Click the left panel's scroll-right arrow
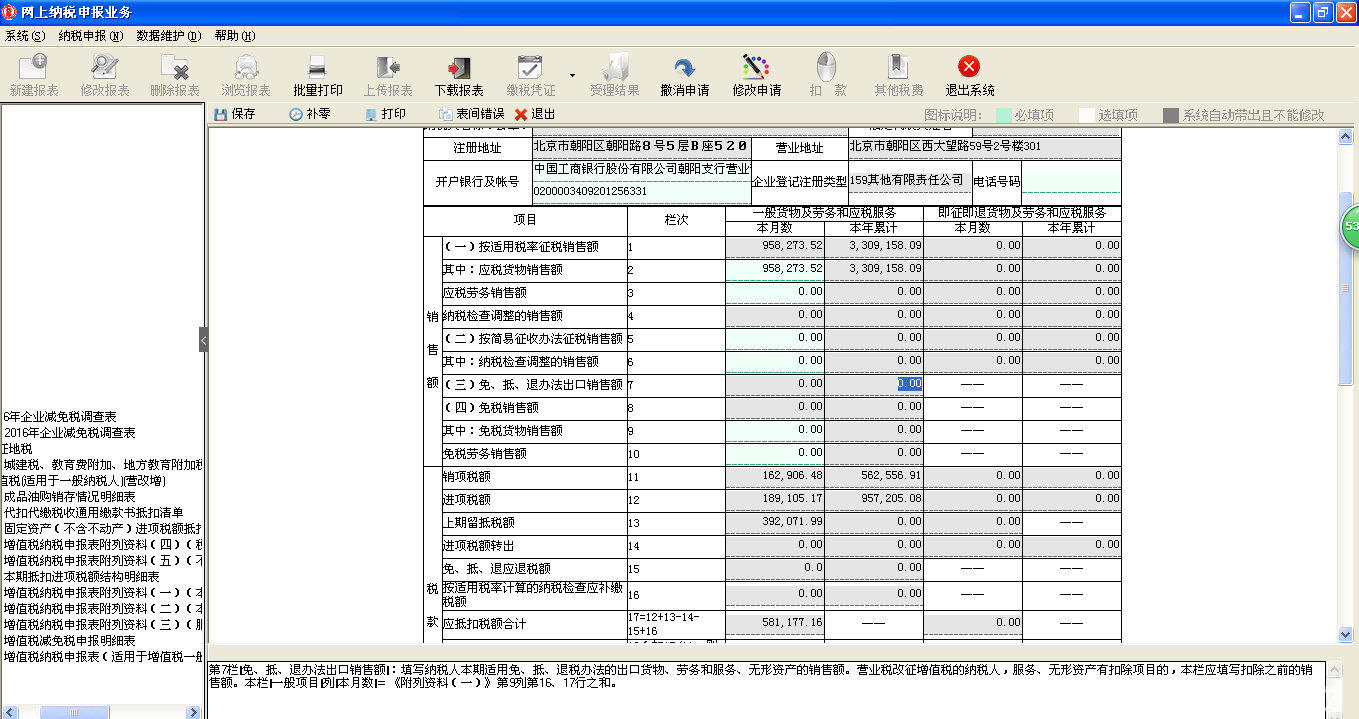 coord(196,712)
